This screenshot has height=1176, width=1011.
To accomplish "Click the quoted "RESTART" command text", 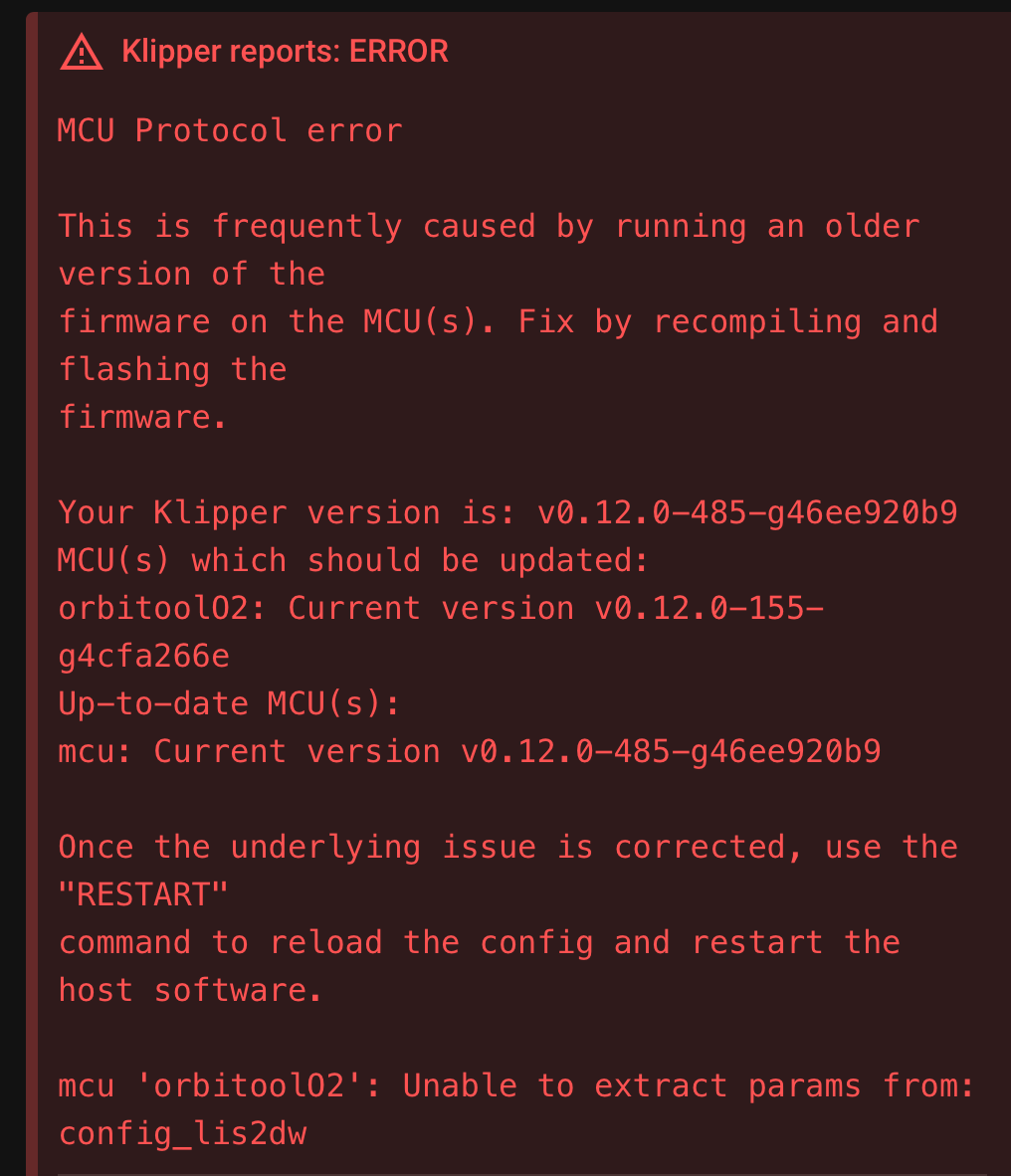I will (x=143, y=894).
